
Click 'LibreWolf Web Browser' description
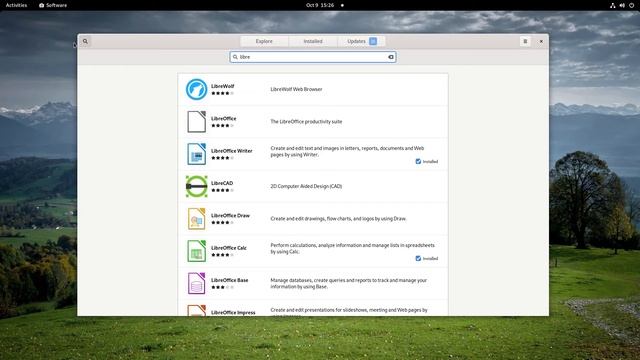tap(296, 89)
